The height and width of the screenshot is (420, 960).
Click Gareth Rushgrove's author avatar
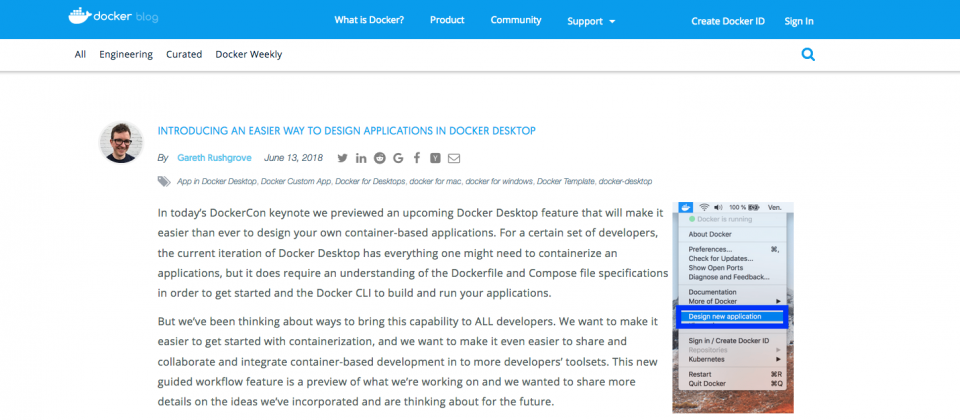[121, 143]
